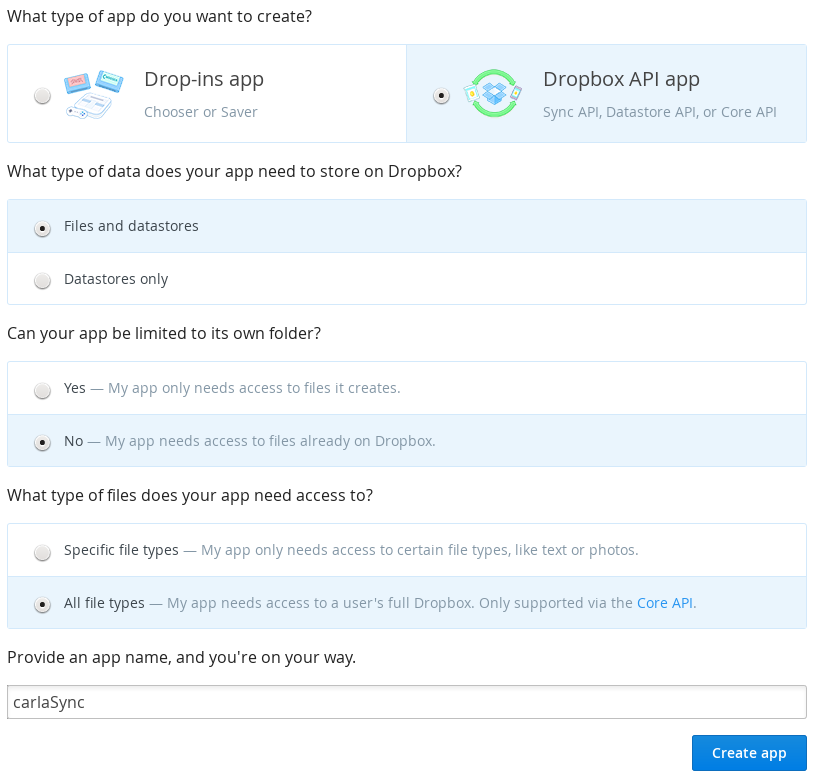Click the All file types row label

click(105, 603)
